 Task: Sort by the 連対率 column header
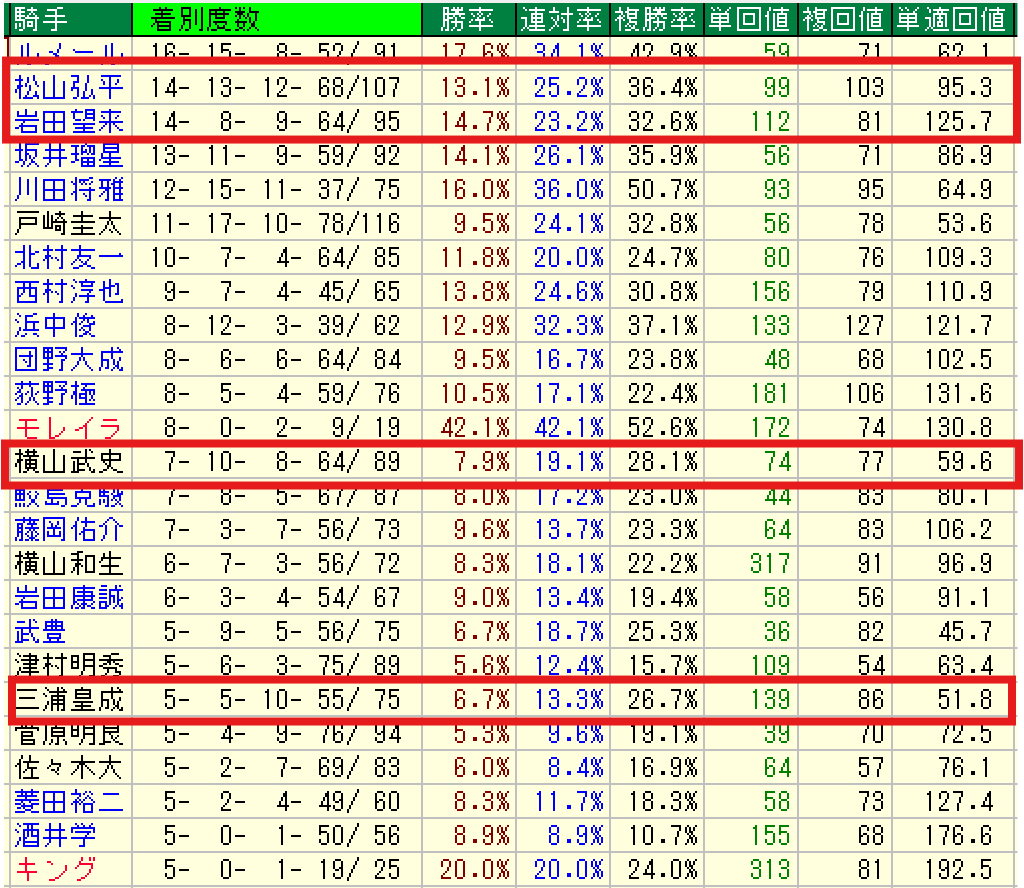562,18
